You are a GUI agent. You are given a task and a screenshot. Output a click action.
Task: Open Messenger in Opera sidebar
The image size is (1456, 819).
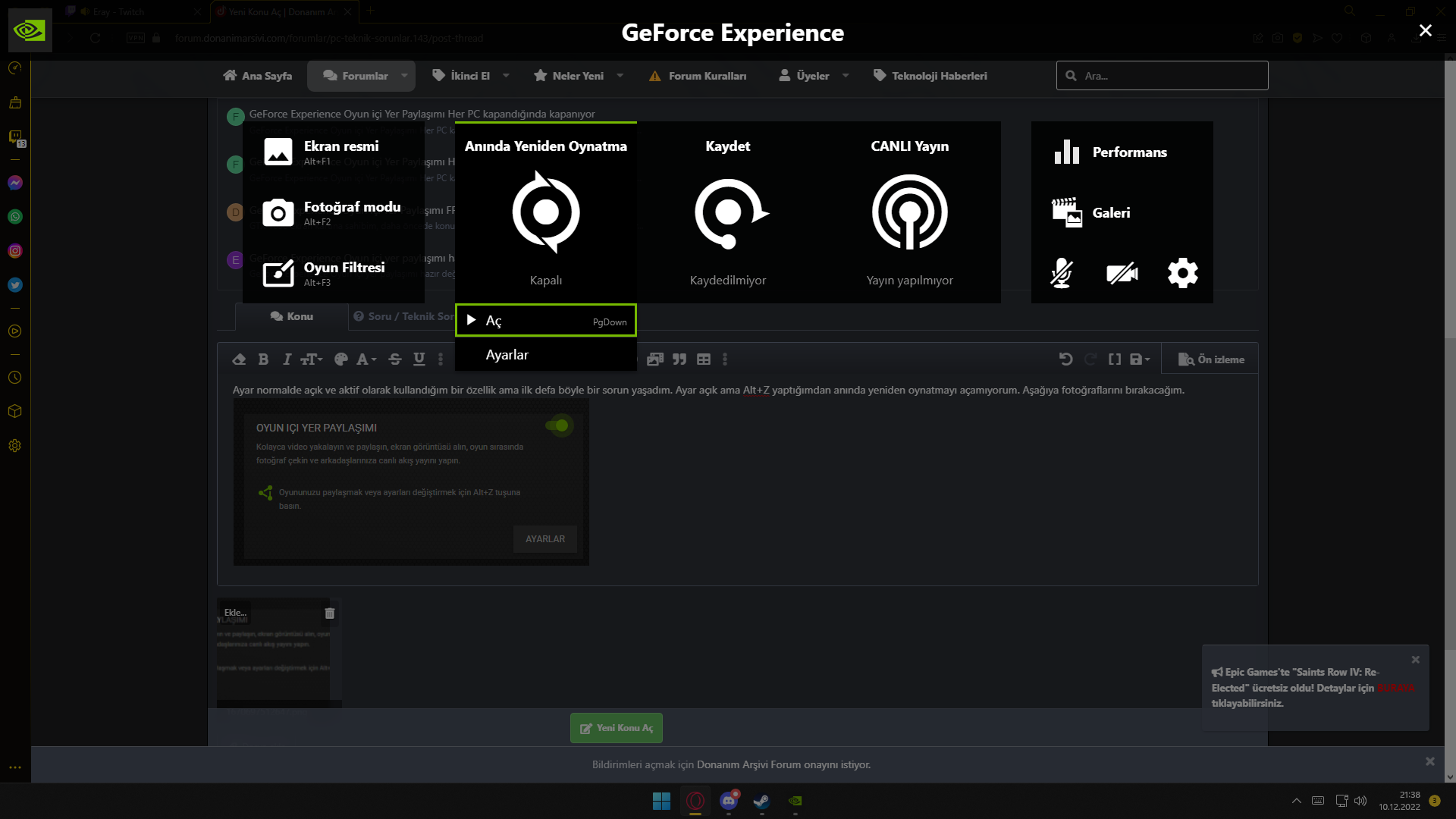tap(15, 183)
